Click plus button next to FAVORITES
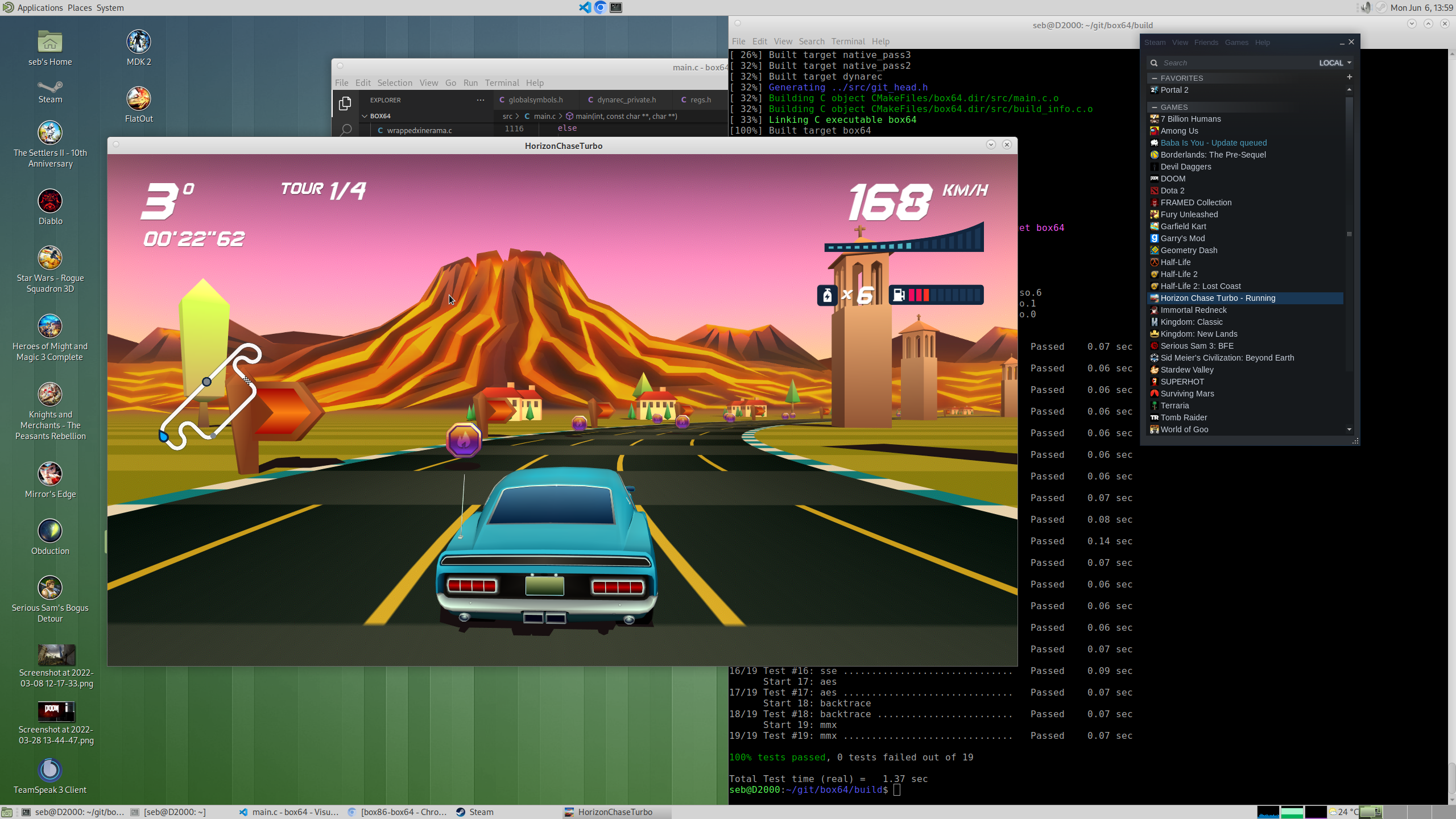This screenshot has height=819, width=1456. point(1349,77)
